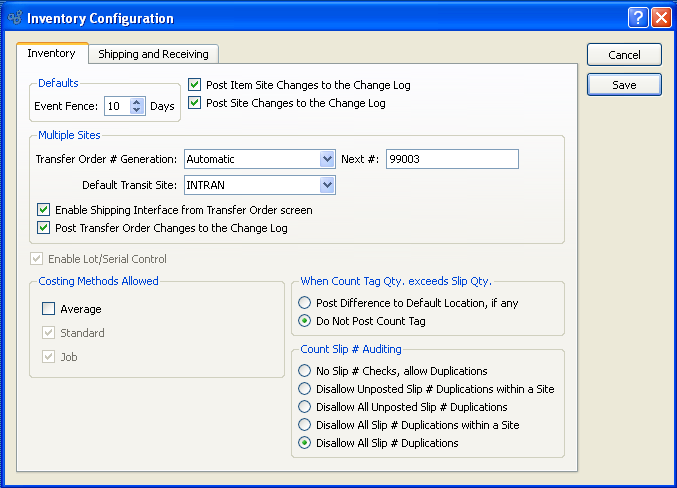Uncheck Post Transfer Order Changes checkbox
Image resolution: width=677 pixels, height=488 pixels.
(x=43, y=228)
